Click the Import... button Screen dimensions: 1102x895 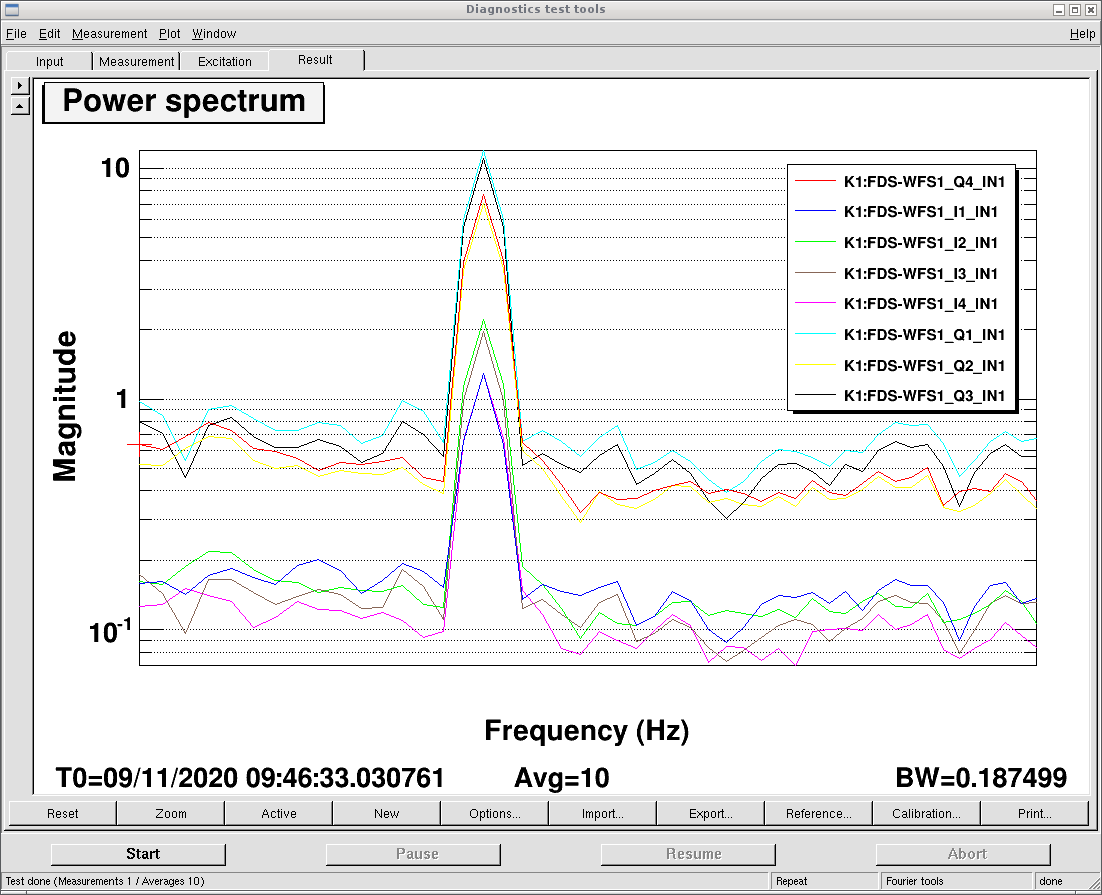point(603,813)
